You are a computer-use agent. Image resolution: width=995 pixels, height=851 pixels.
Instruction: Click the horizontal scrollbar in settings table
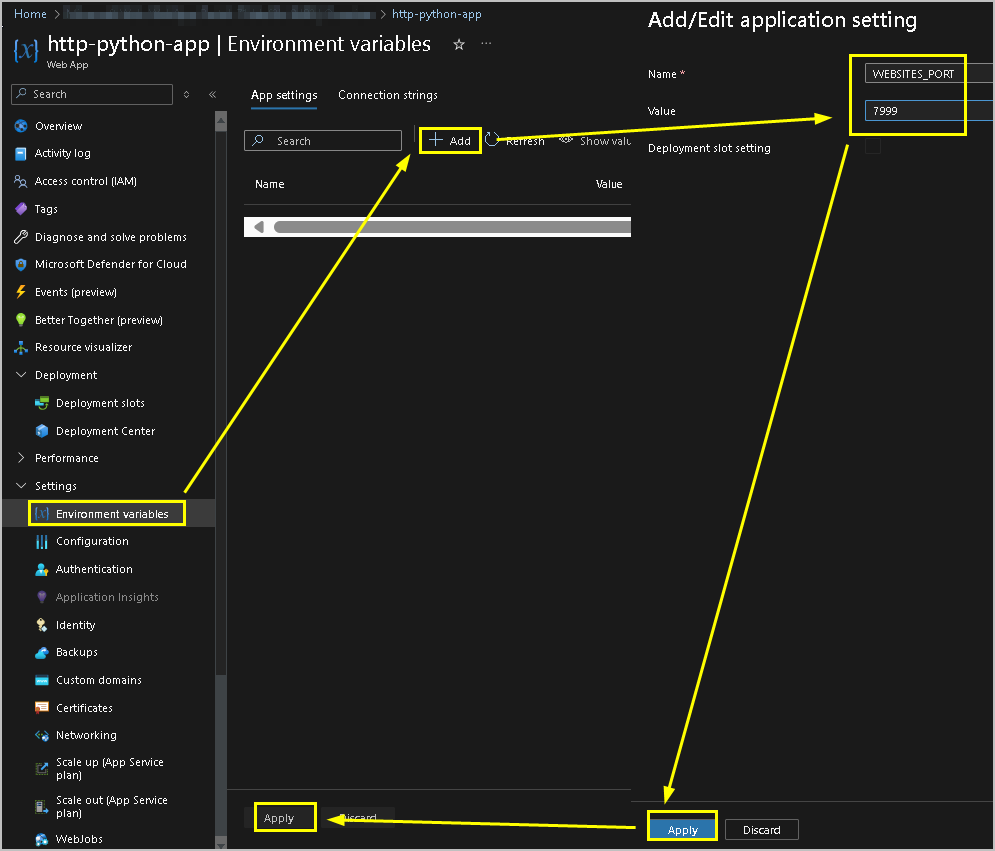(x=452, y=227)
